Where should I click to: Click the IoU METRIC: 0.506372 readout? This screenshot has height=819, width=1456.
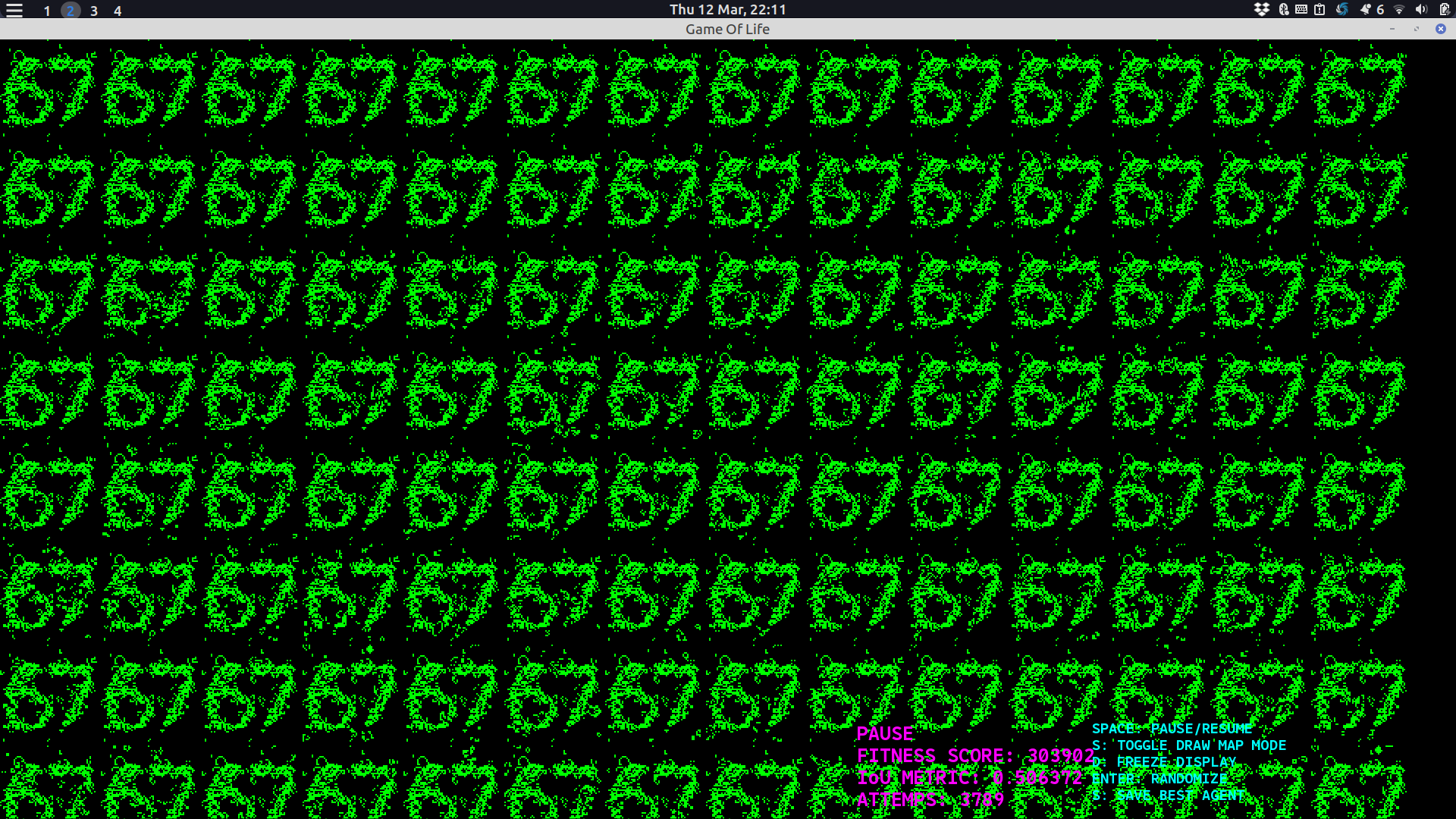coord(970,777)
